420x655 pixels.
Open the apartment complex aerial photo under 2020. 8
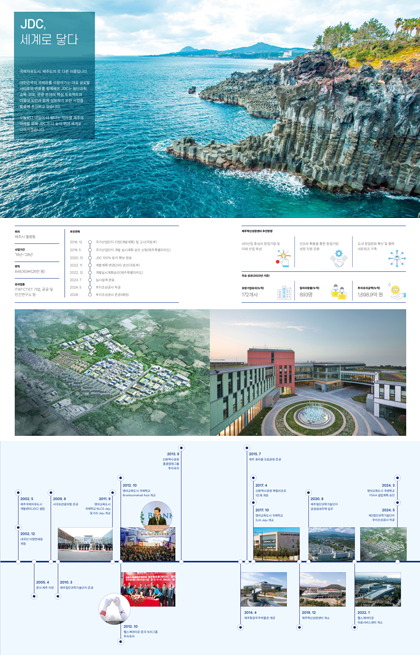click(x=331, y=544)
